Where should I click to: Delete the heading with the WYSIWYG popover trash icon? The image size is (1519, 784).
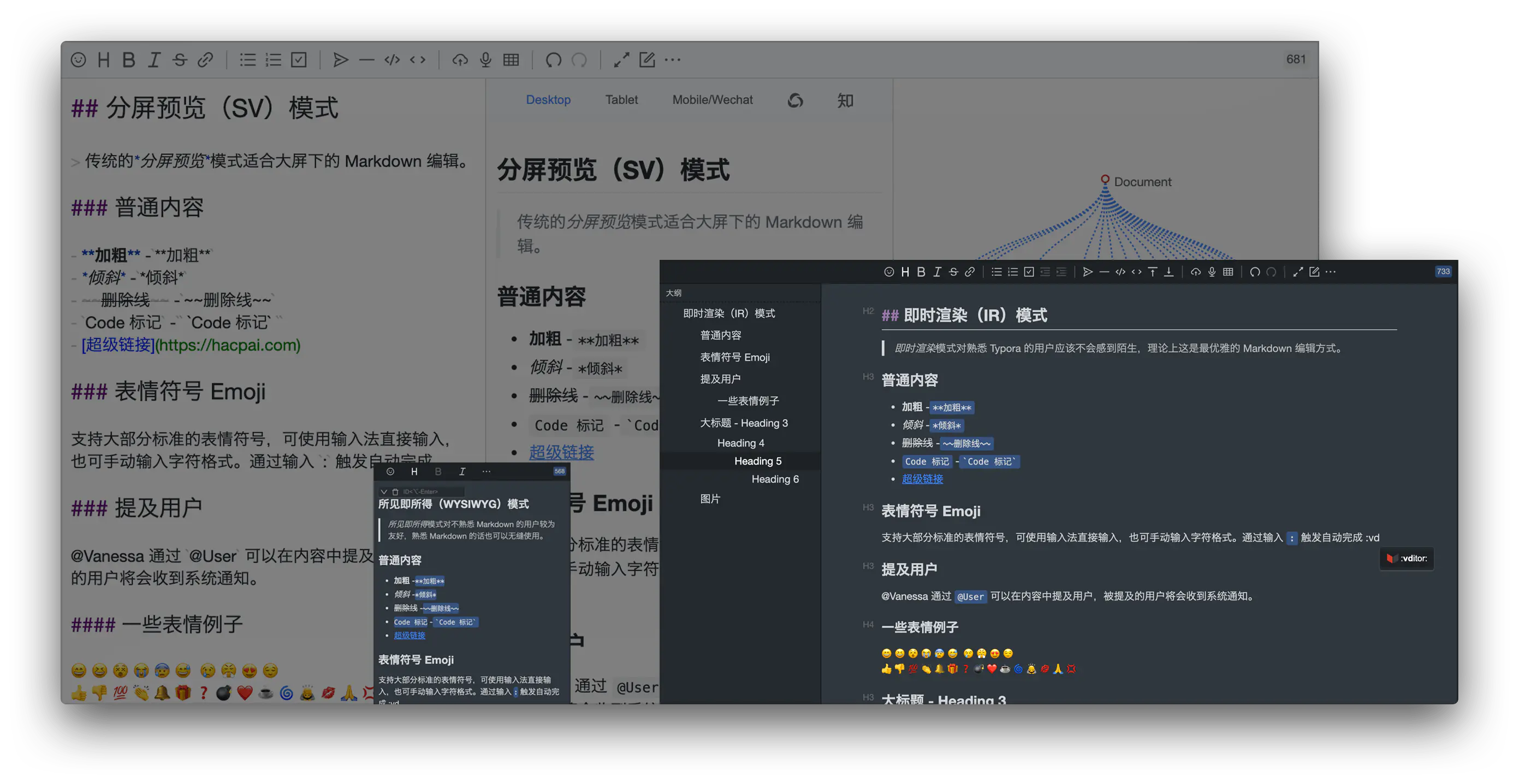click(395, 491)
